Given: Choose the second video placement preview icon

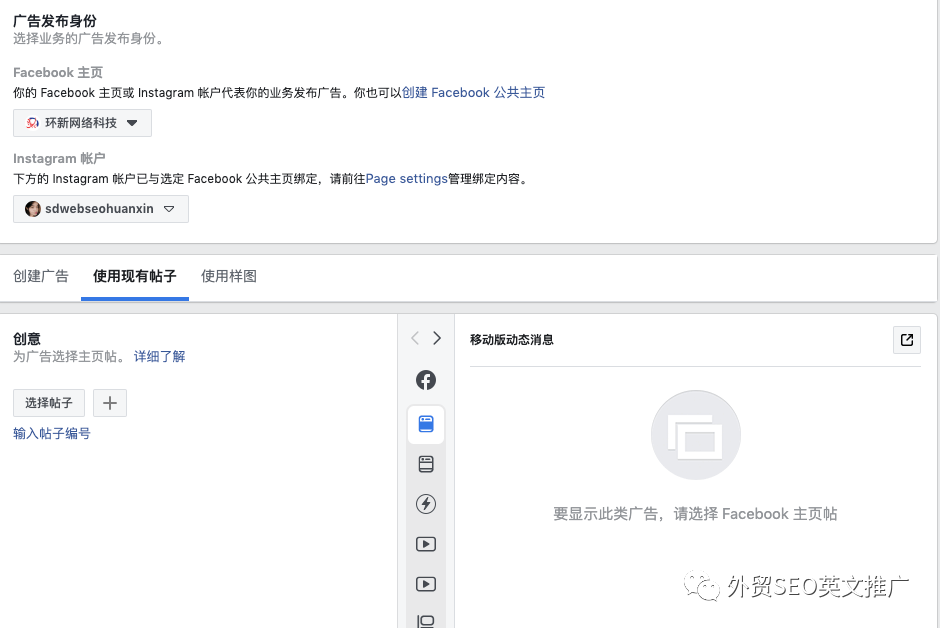Looking at the screenshot, I should 426,584.
